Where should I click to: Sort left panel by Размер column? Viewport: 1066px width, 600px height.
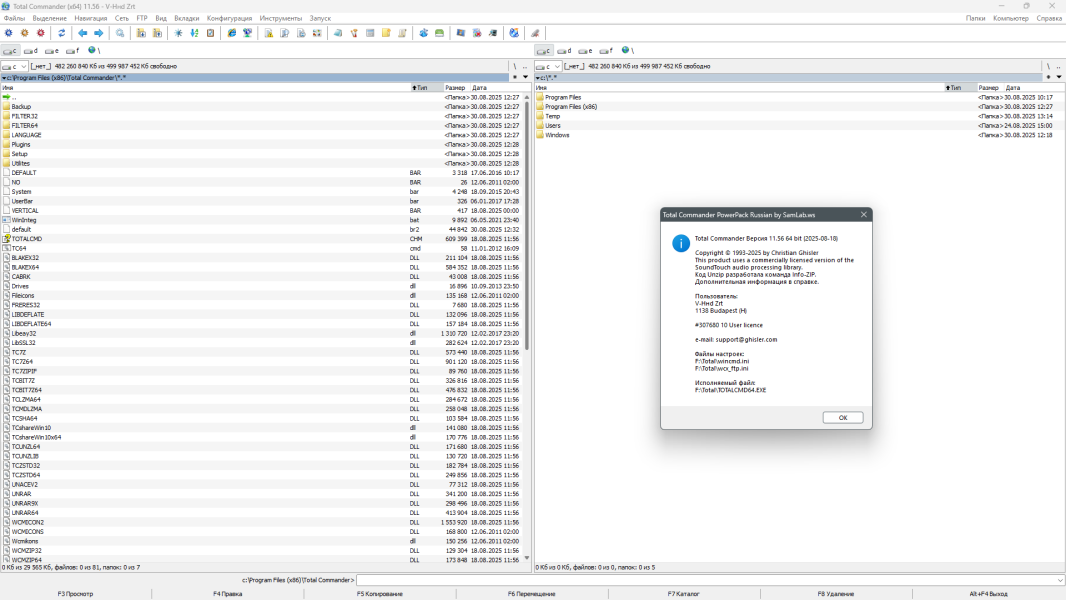pos(455,88)
